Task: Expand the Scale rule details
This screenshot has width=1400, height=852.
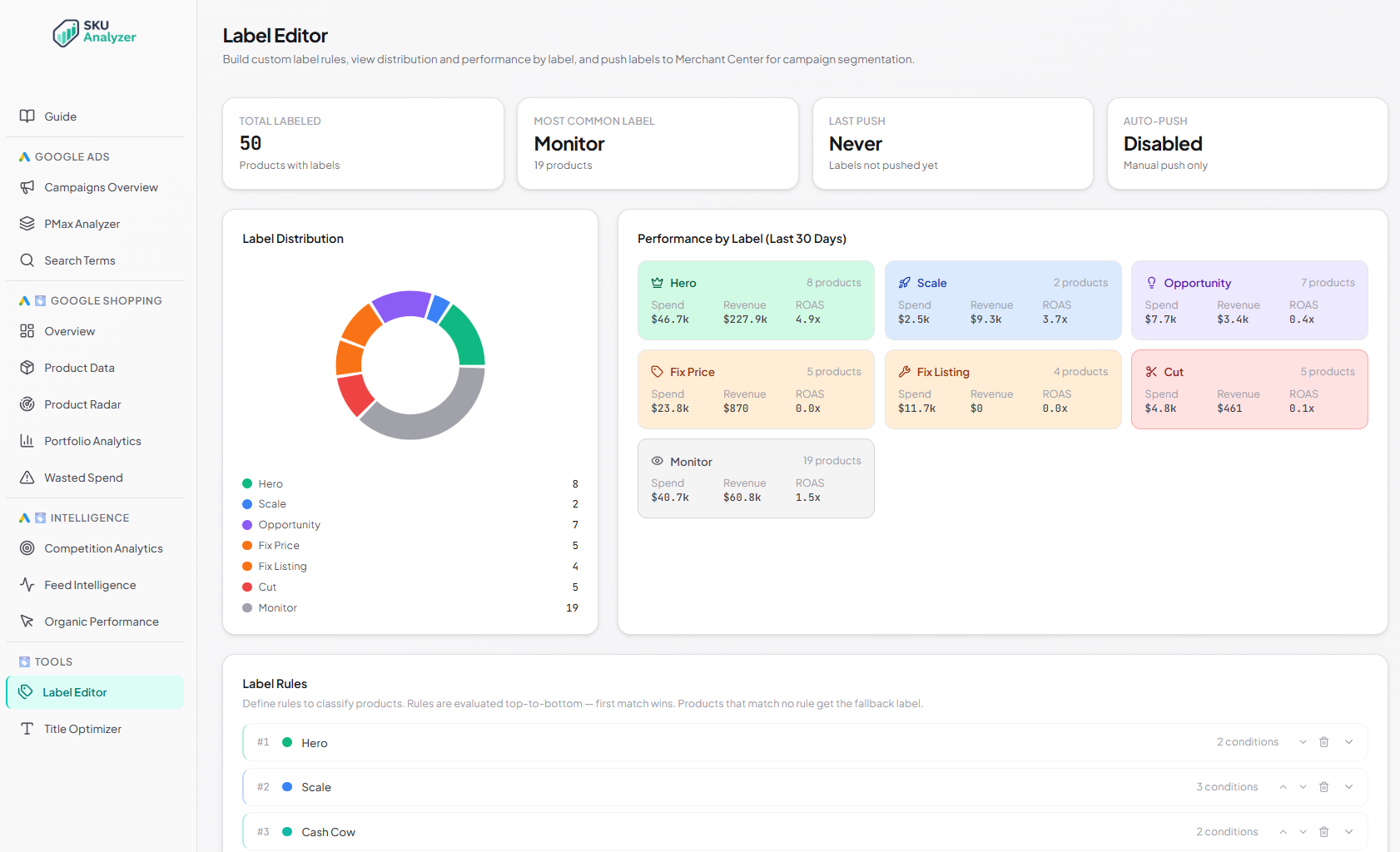Action: pyautogui.click(x=1348, y=786)
